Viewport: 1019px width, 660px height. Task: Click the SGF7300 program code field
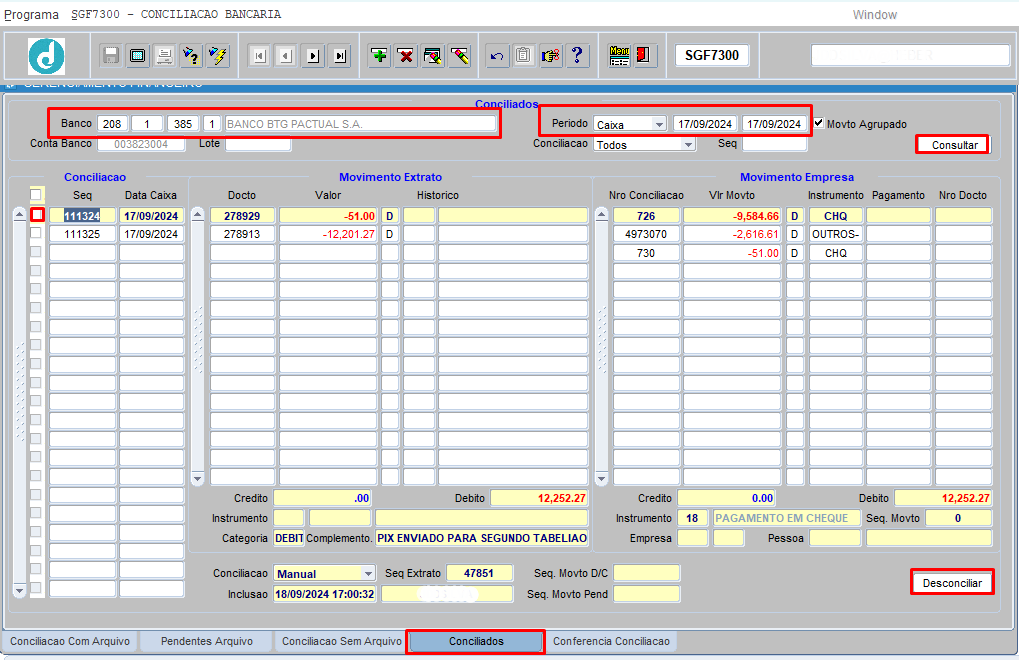(x=712, y=55)
